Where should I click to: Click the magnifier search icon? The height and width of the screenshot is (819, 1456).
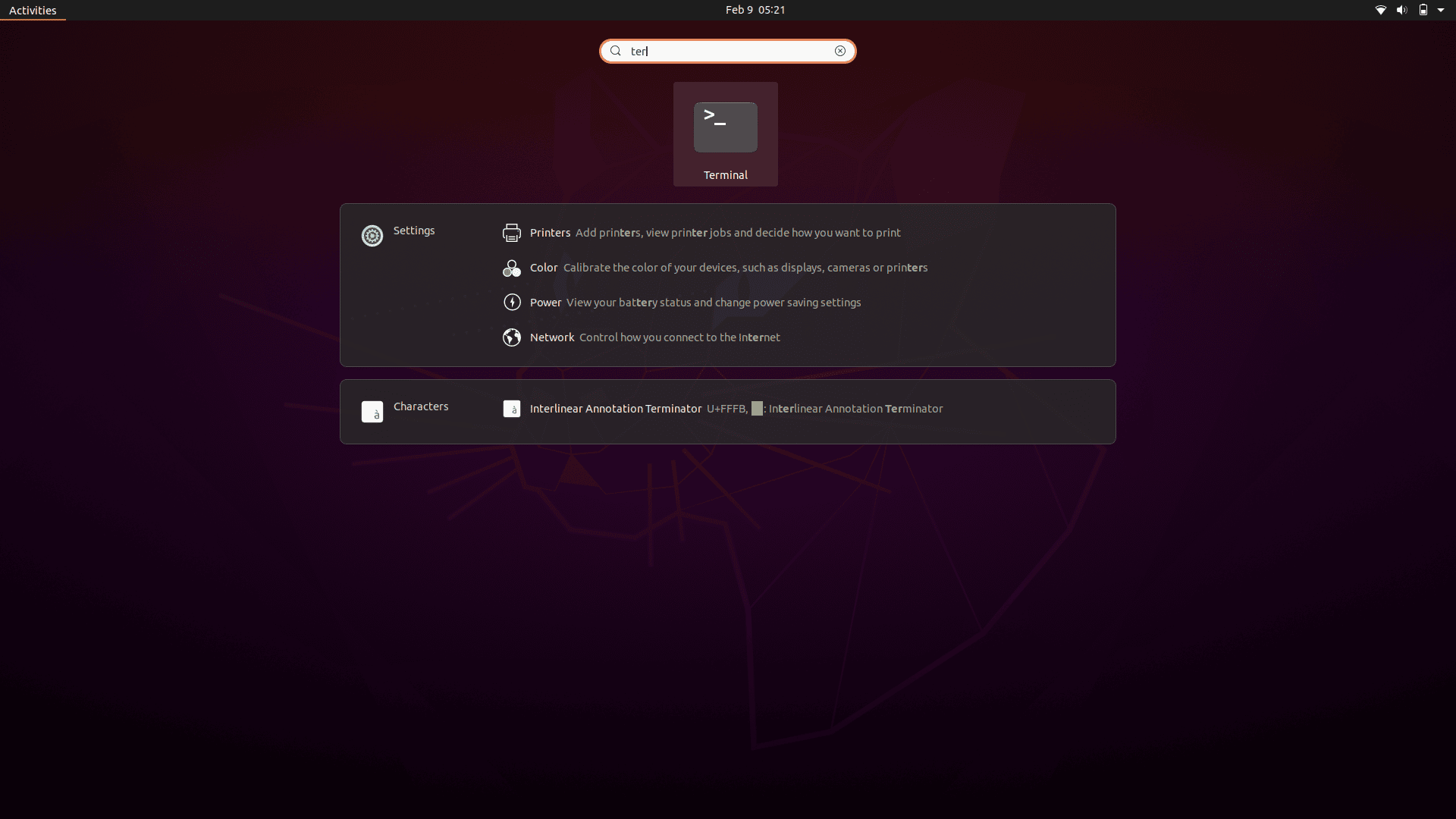pyautogui.click(x=616, y=51)
